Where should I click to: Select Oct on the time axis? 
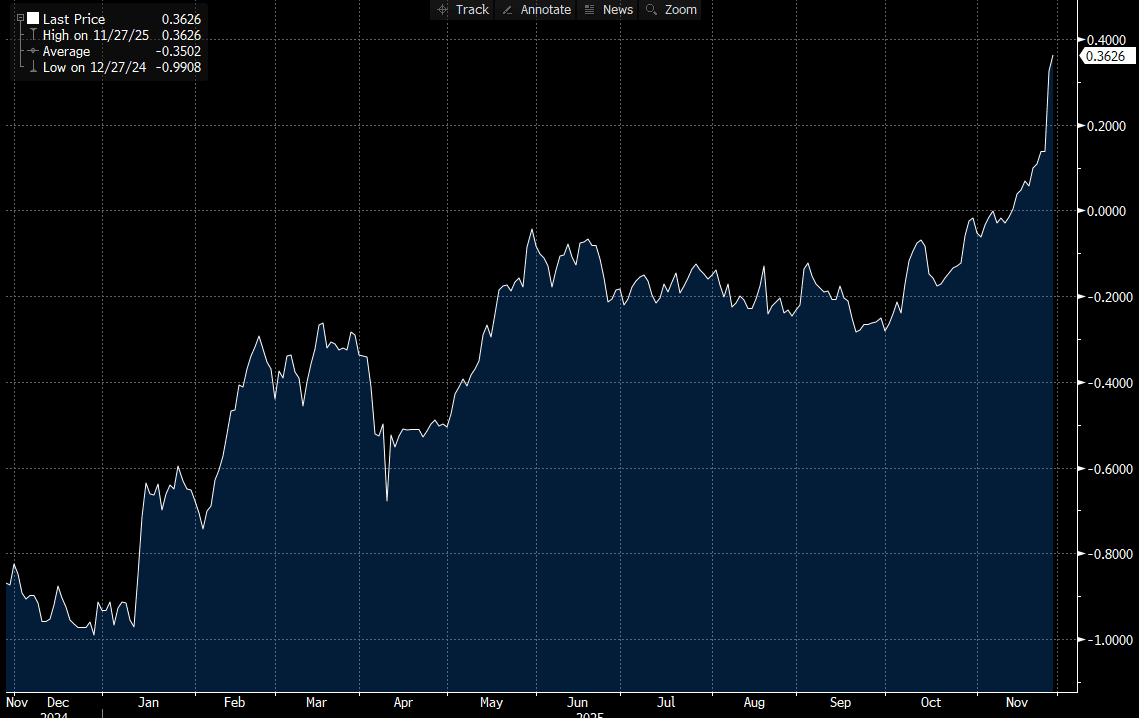coord(931,702)
